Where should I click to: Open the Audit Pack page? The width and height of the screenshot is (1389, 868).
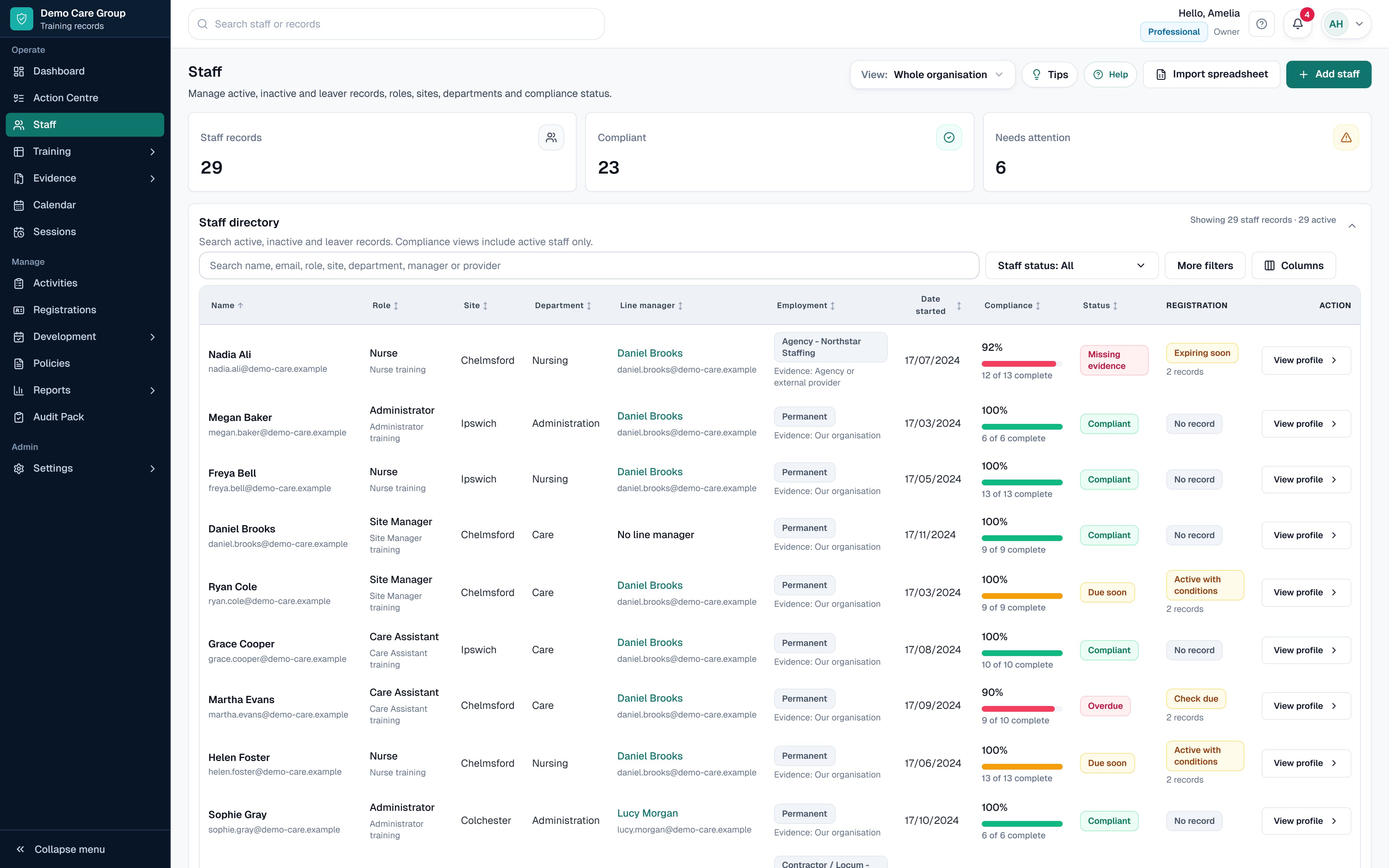coord(85,417)
